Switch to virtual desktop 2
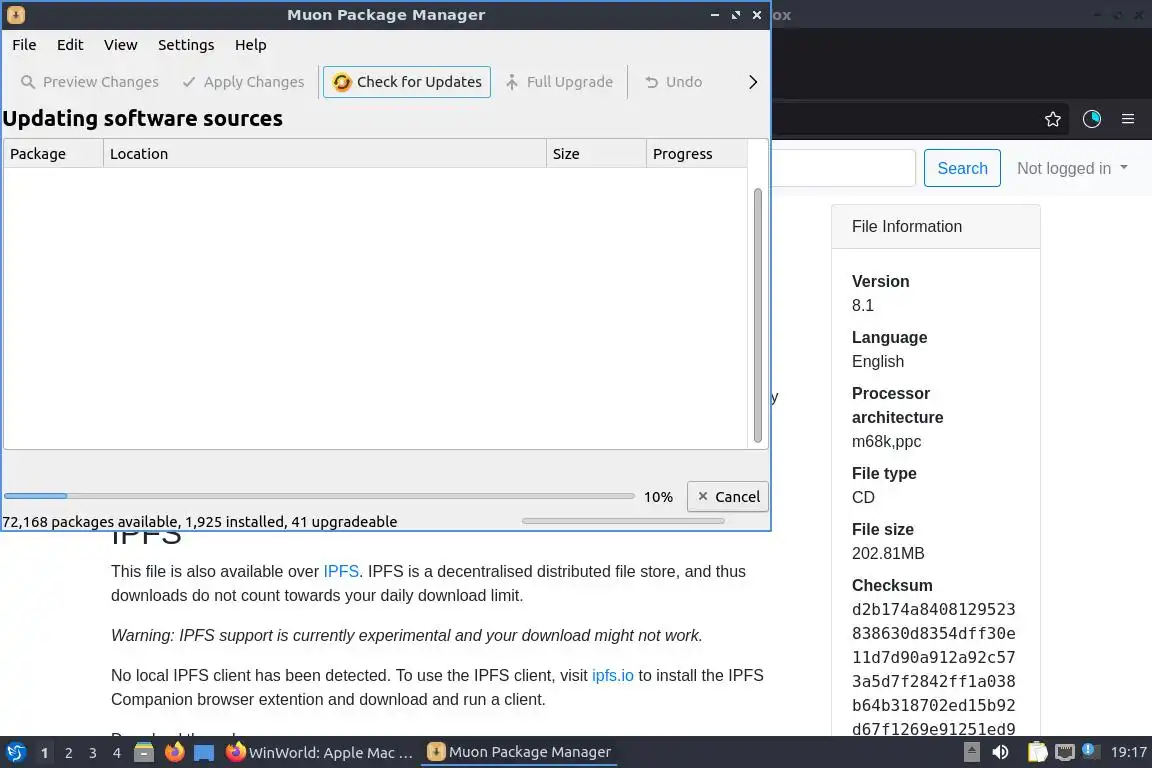 coord(68,753)
